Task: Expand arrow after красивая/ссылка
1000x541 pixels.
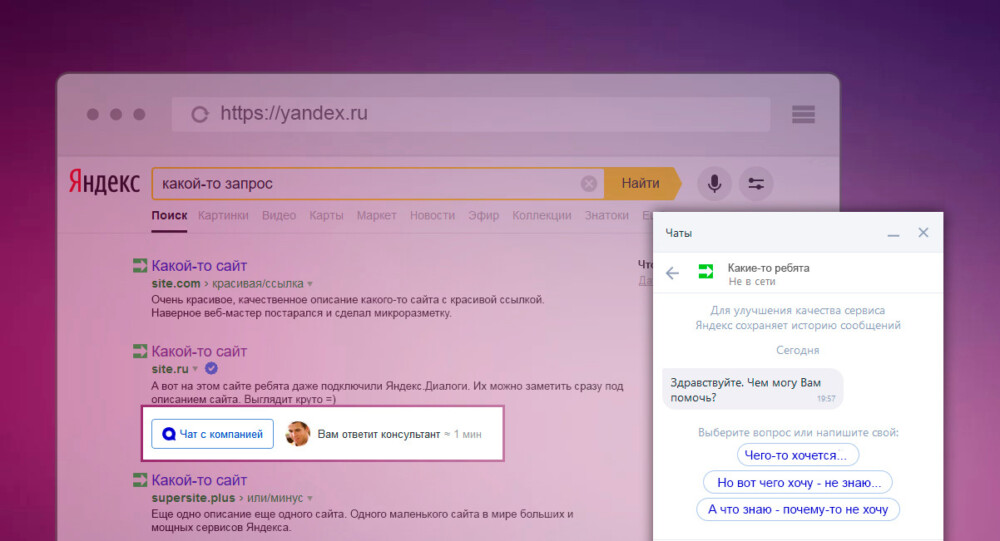Action: click(x=310, y=284)
